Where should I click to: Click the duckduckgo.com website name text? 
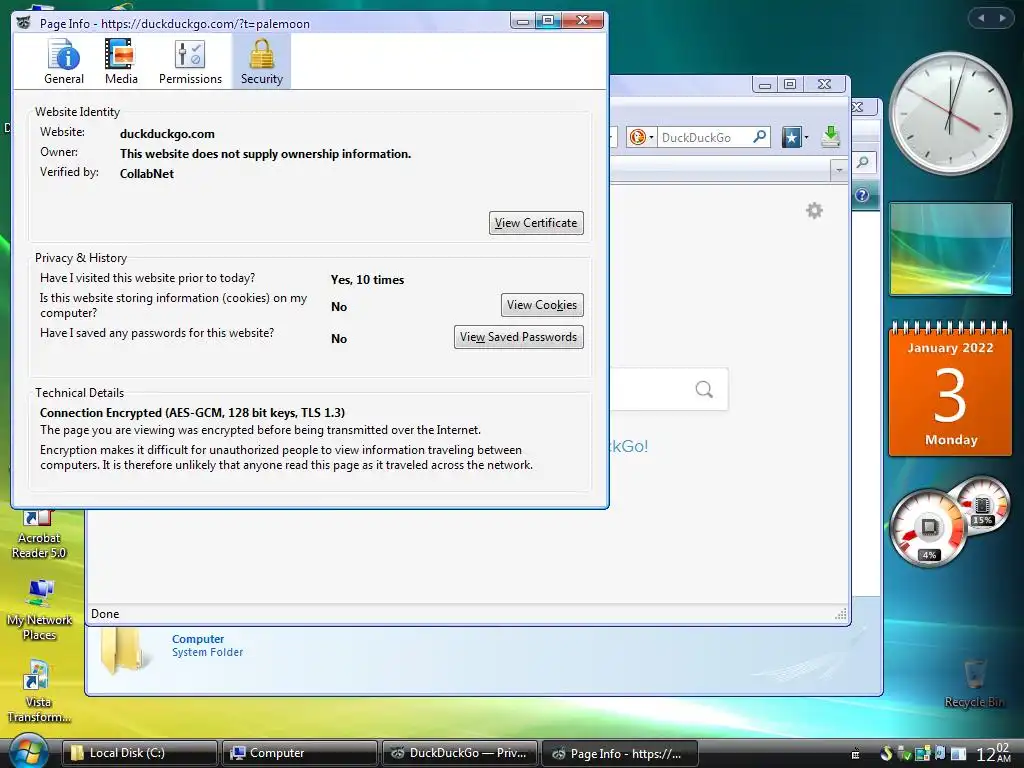coord(167,134)
